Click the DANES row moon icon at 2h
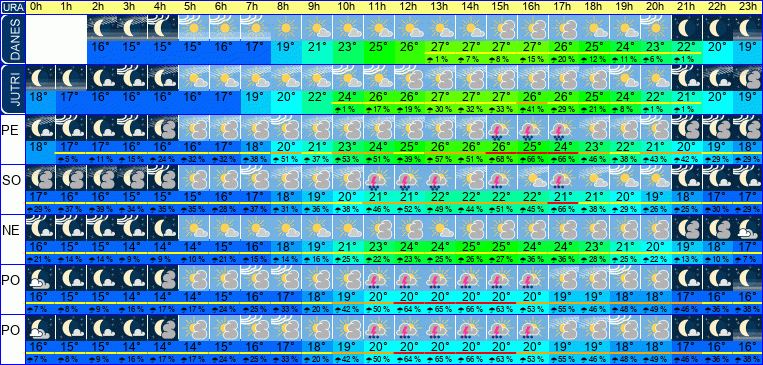This screenshot has height=365, width=763. (102, 28)
